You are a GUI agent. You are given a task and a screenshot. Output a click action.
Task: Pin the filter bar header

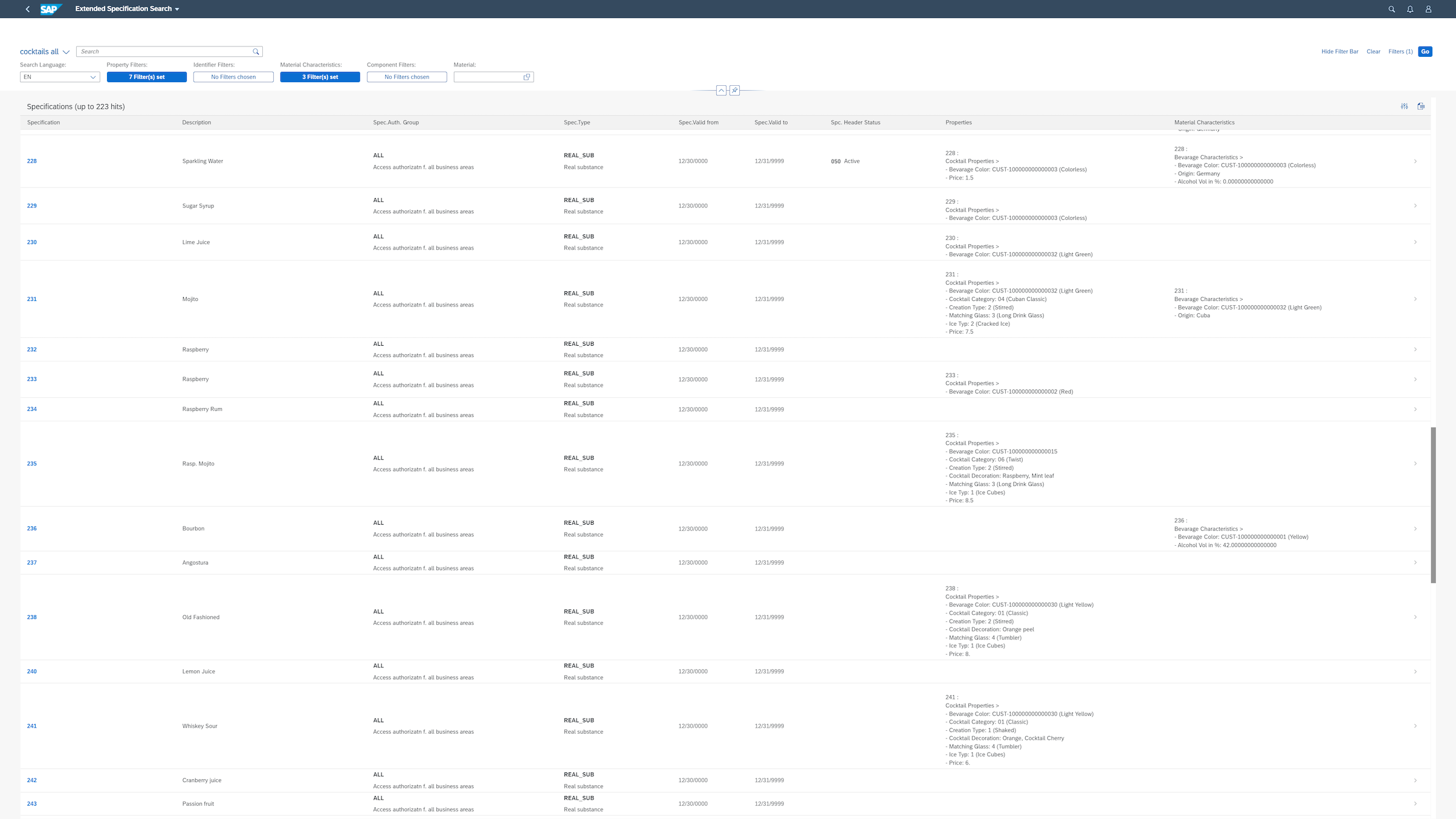point(734,91)
